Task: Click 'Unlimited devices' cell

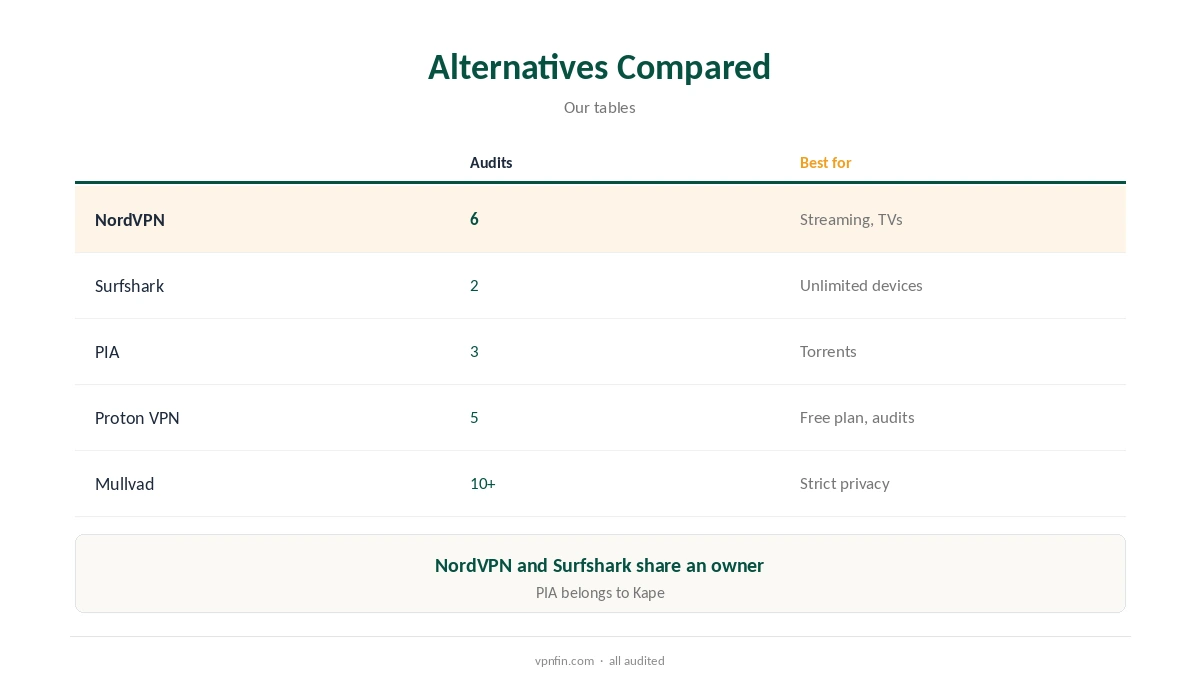Action: point(861,285)
